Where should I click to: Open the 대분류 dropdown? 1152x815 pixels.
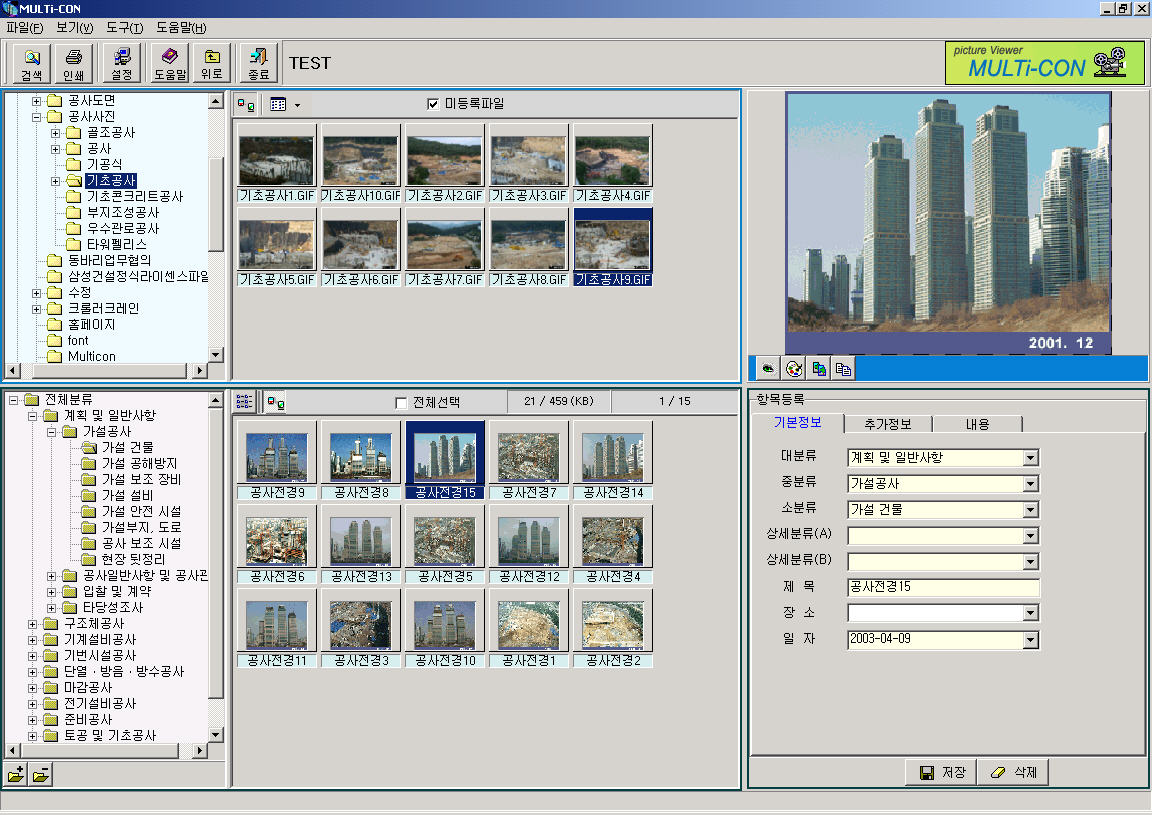pos(1031,458)
